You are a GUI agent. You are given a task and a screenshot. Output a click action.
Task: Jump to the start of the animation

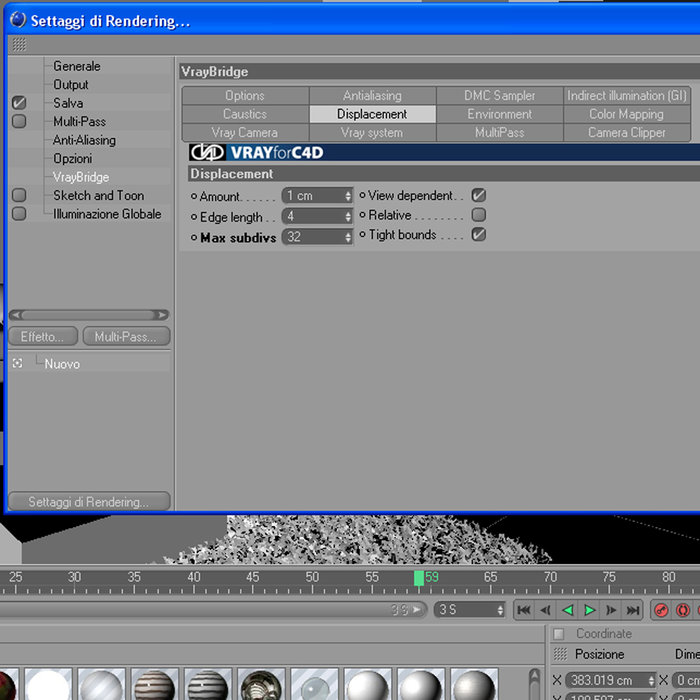point(524,610)
